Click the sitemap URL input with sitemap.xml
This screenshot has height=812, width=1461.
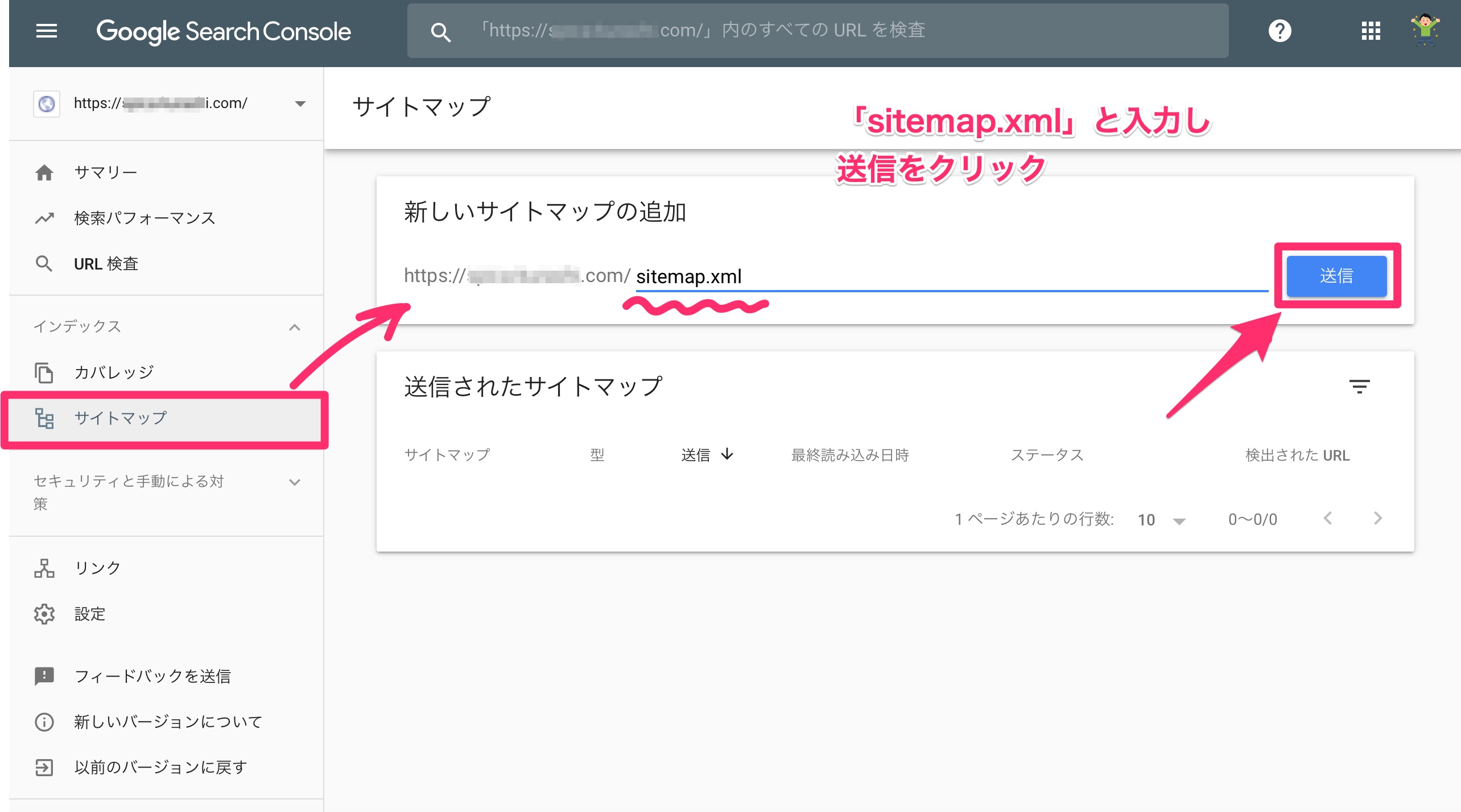[952, 276]
